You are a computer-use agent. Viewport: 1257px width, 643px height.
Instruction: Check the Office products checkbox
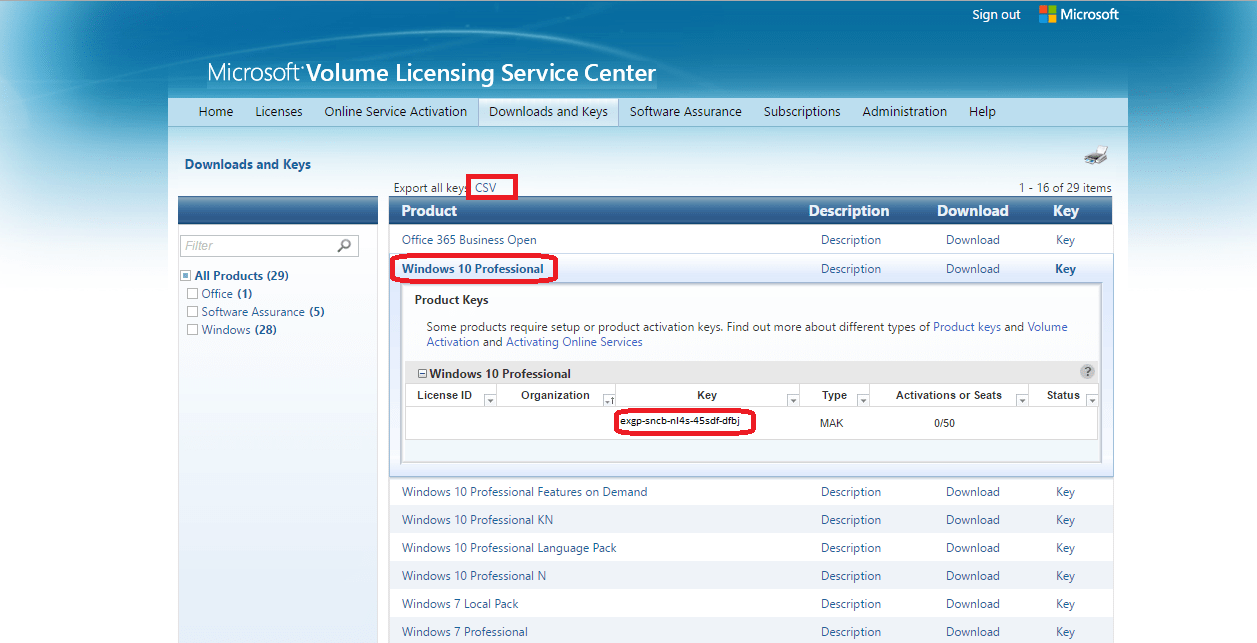point(192,293)
